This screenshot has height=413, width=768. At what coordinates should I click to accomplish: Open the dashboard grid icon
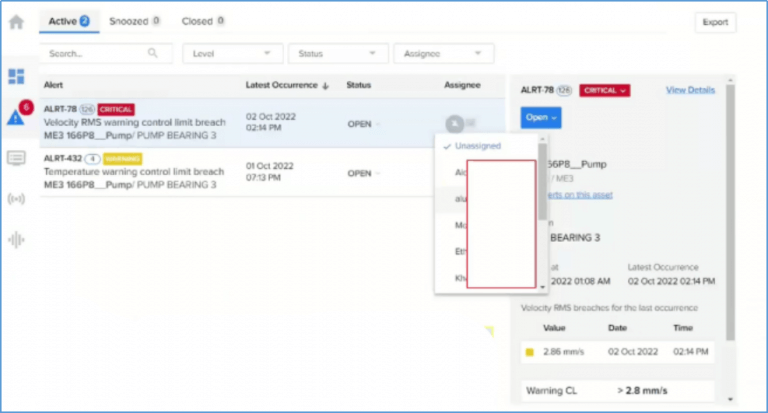click(16, 76)
